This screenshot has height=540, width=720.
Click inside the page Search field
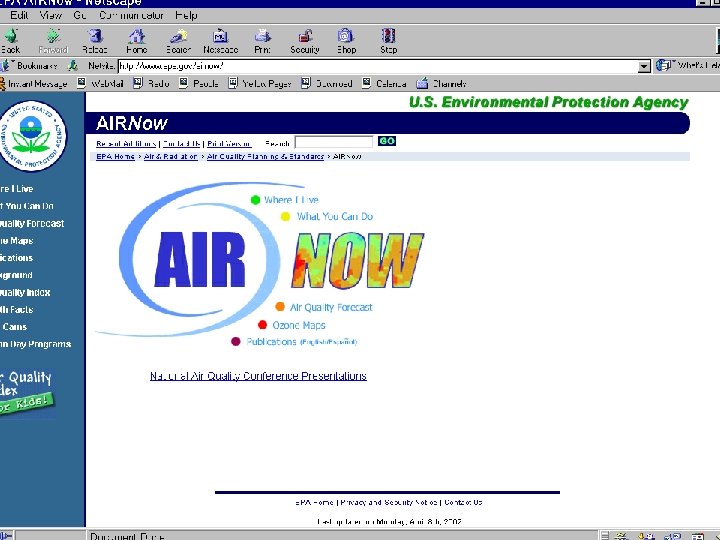pyautogui.click(x=334, y=142)
